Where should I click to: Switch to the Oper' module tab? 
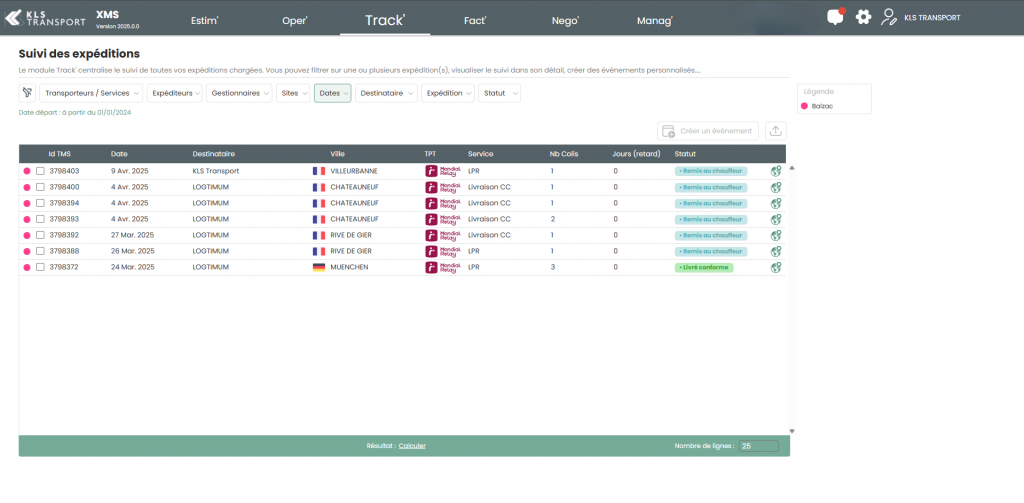pyautogui.click(x=295, y=20)
